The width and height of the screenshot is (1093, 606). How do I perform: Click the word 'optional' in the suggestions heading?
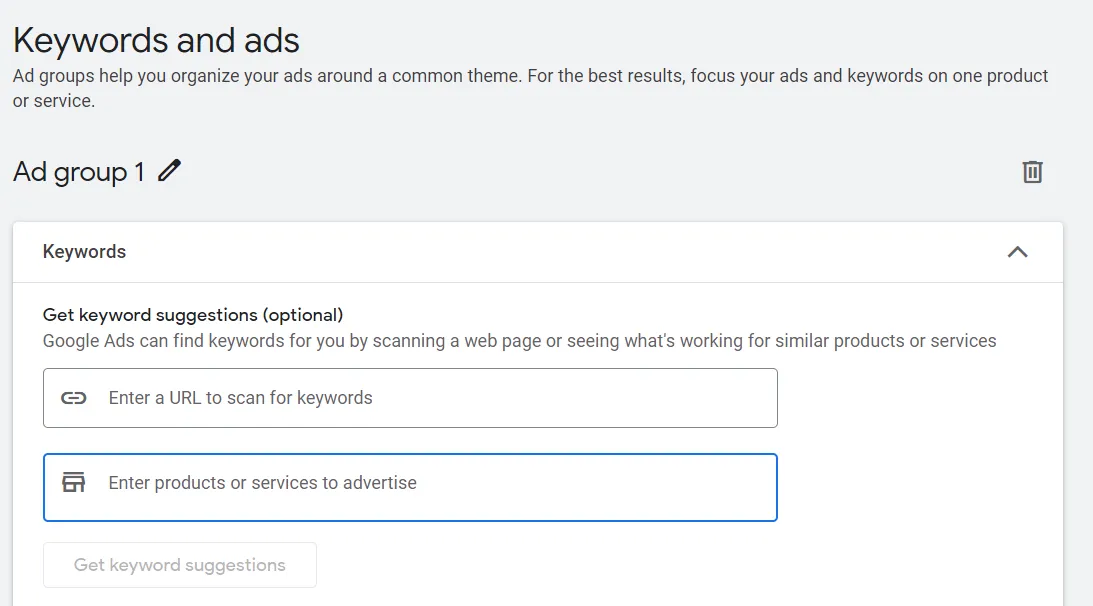303,315
